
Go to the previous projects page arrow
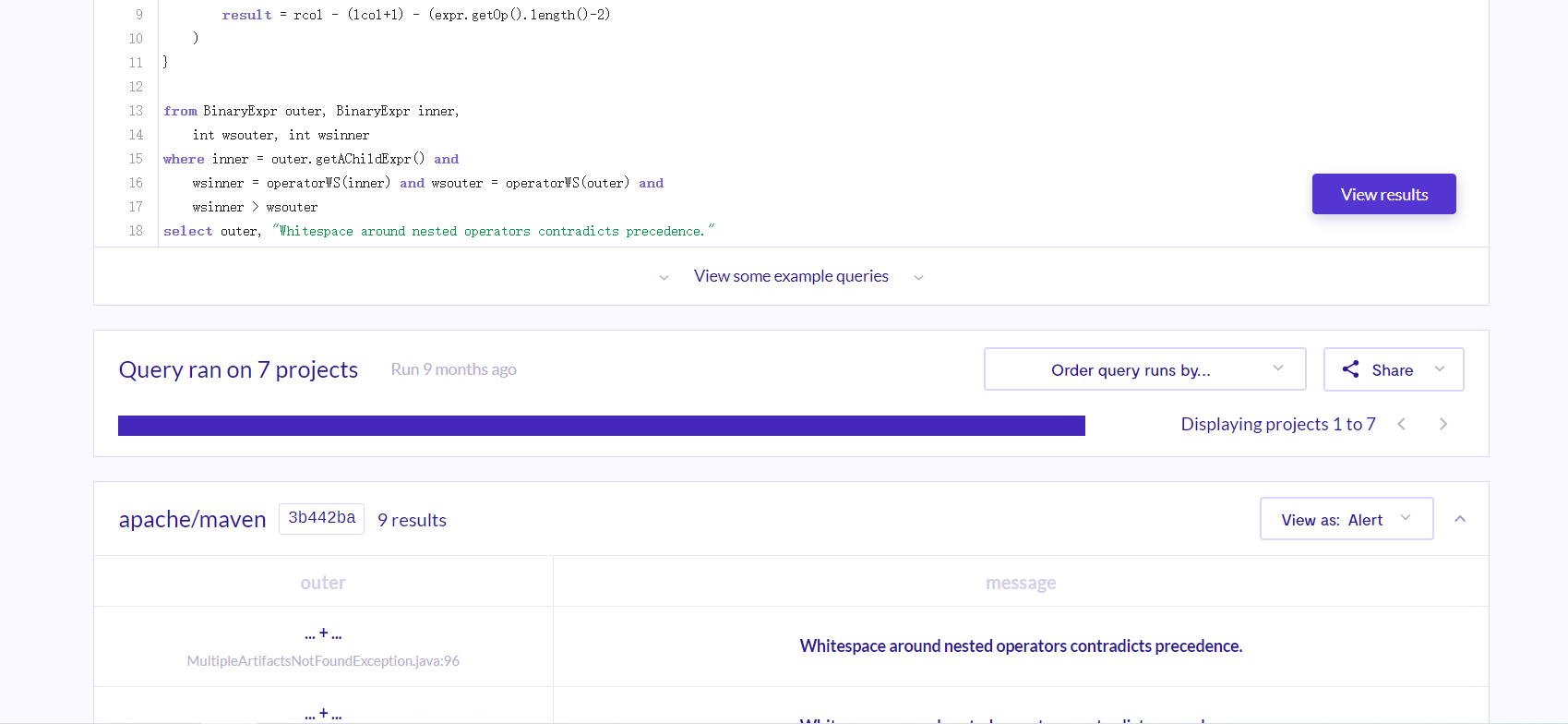1401,424
